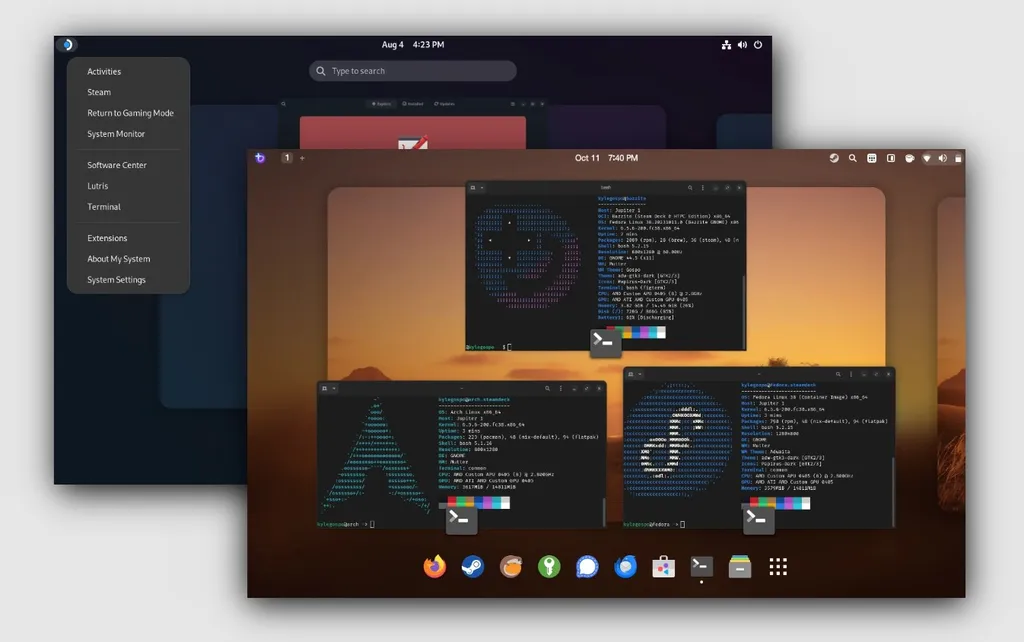
Task: Click the top bar magnifier search icon
Action: [x=852, y=158]
